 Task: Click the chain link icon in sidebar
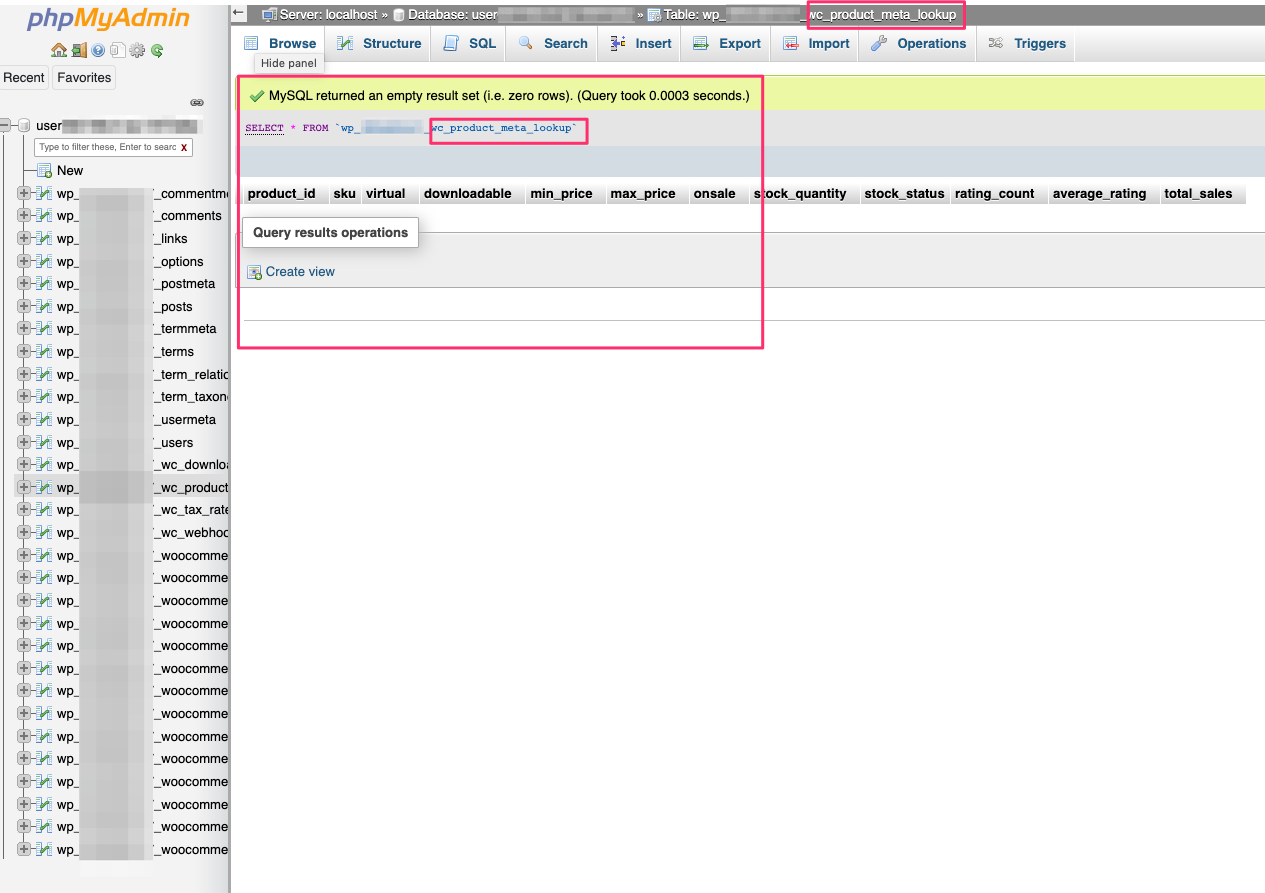197,102
